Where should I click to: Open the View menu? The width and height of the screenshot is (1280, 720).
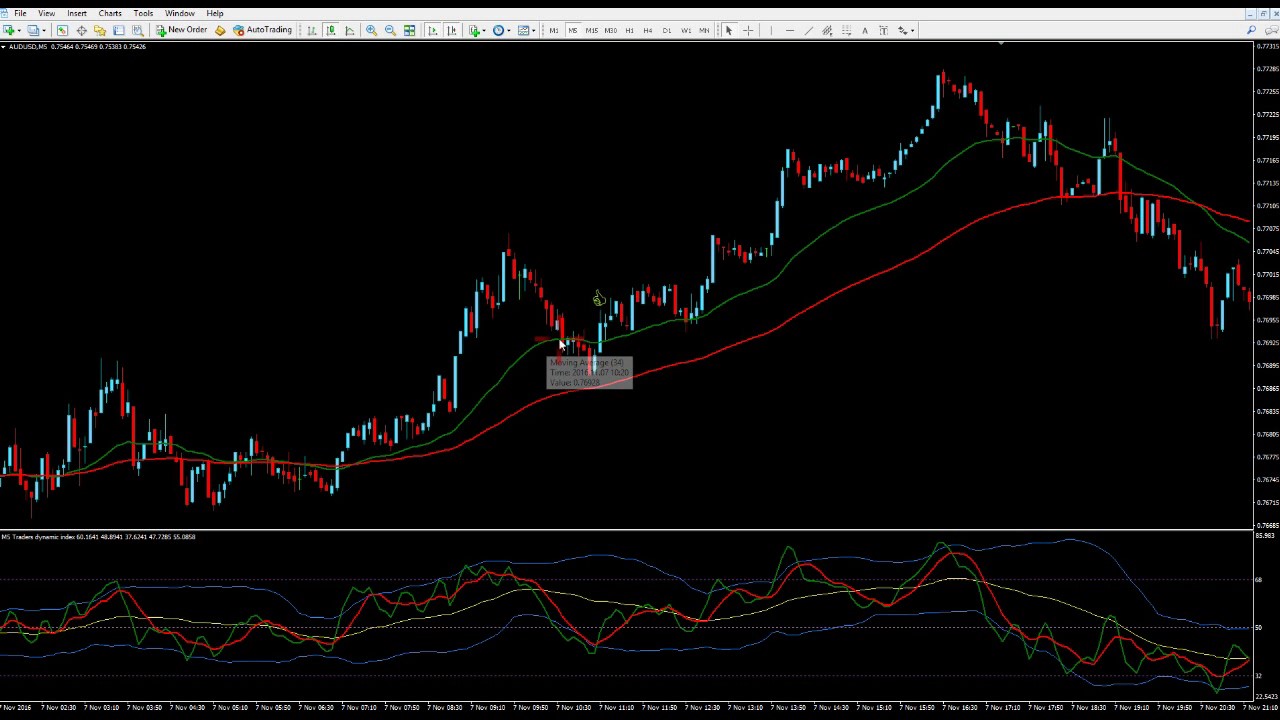pos(46,13)
